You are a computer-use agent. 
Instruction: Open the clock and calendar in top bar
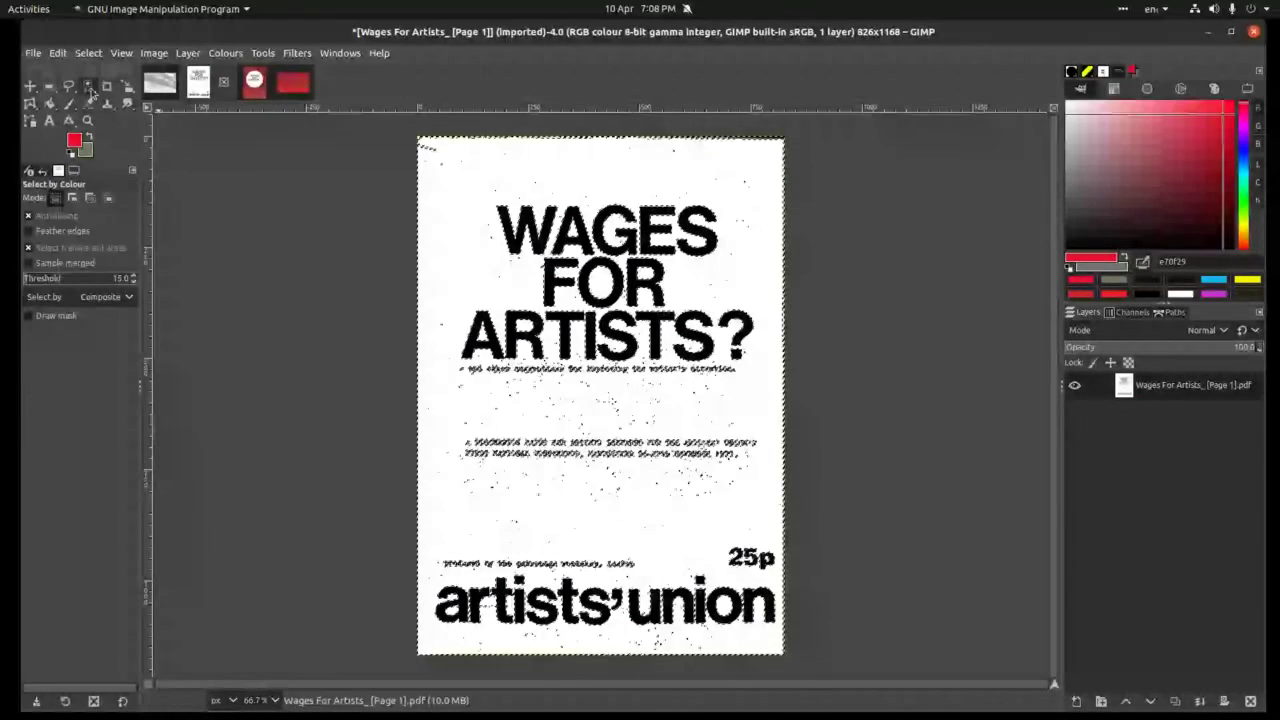640,9
